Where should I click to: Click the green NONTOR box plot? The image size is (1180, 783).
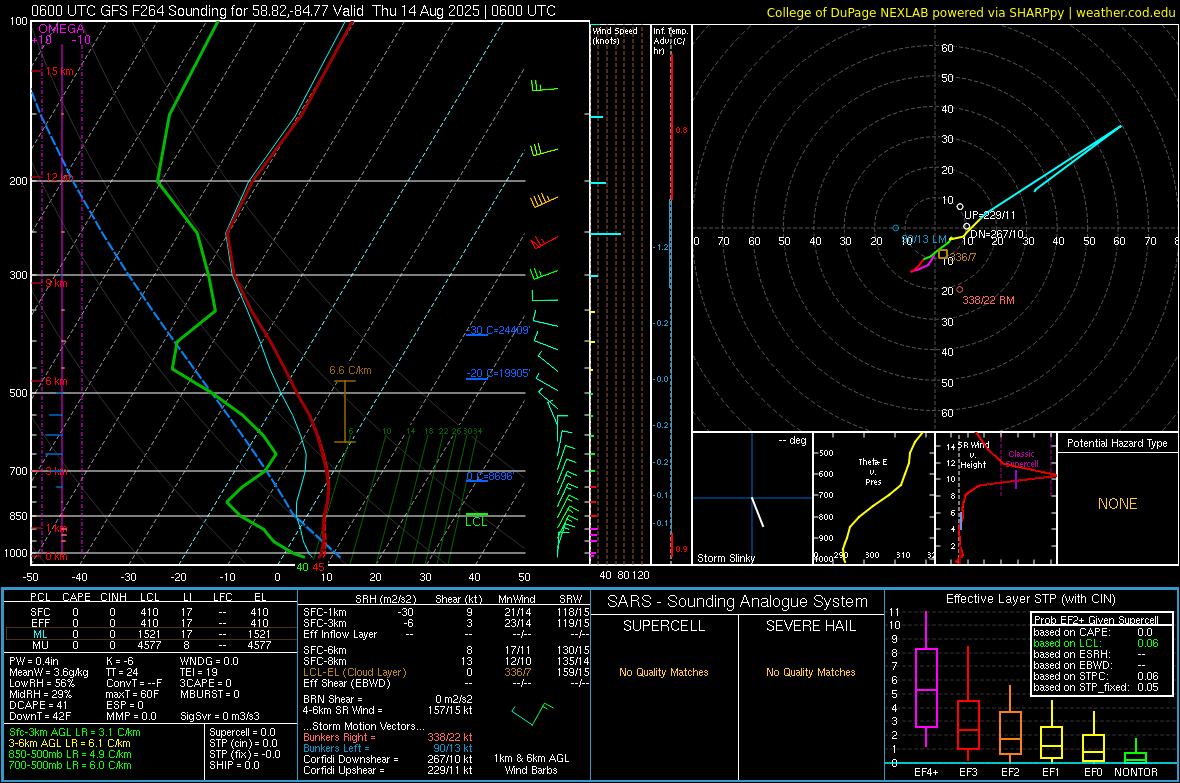(x=1136, y=752)
